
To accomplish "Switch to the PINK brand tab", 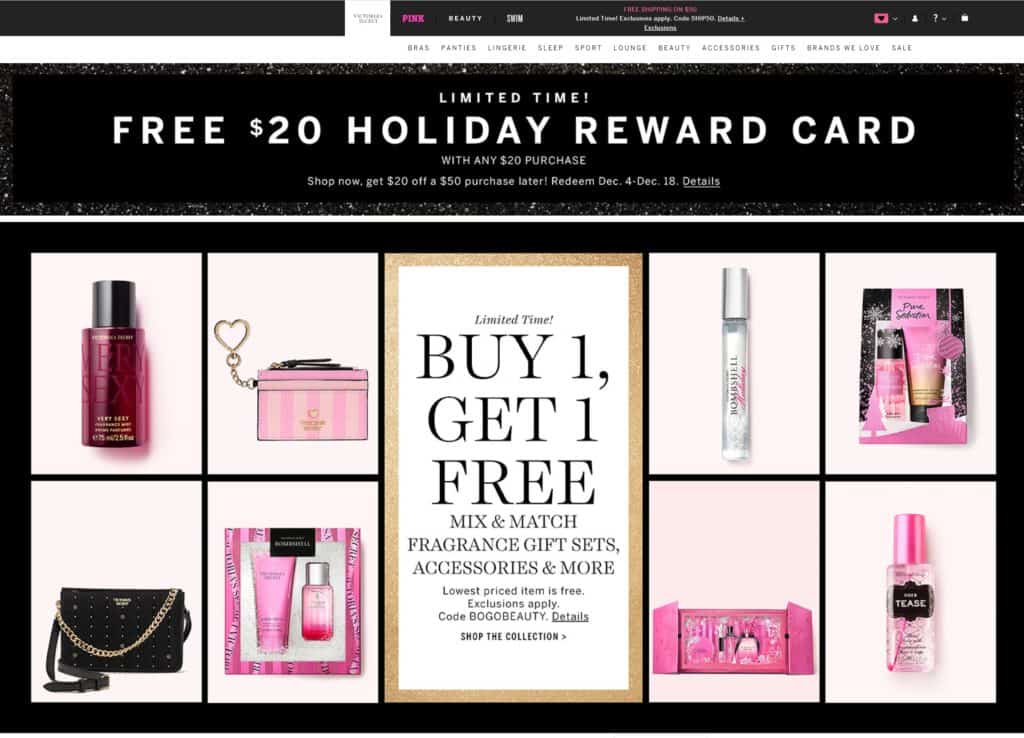I will [x=413, y=18].
